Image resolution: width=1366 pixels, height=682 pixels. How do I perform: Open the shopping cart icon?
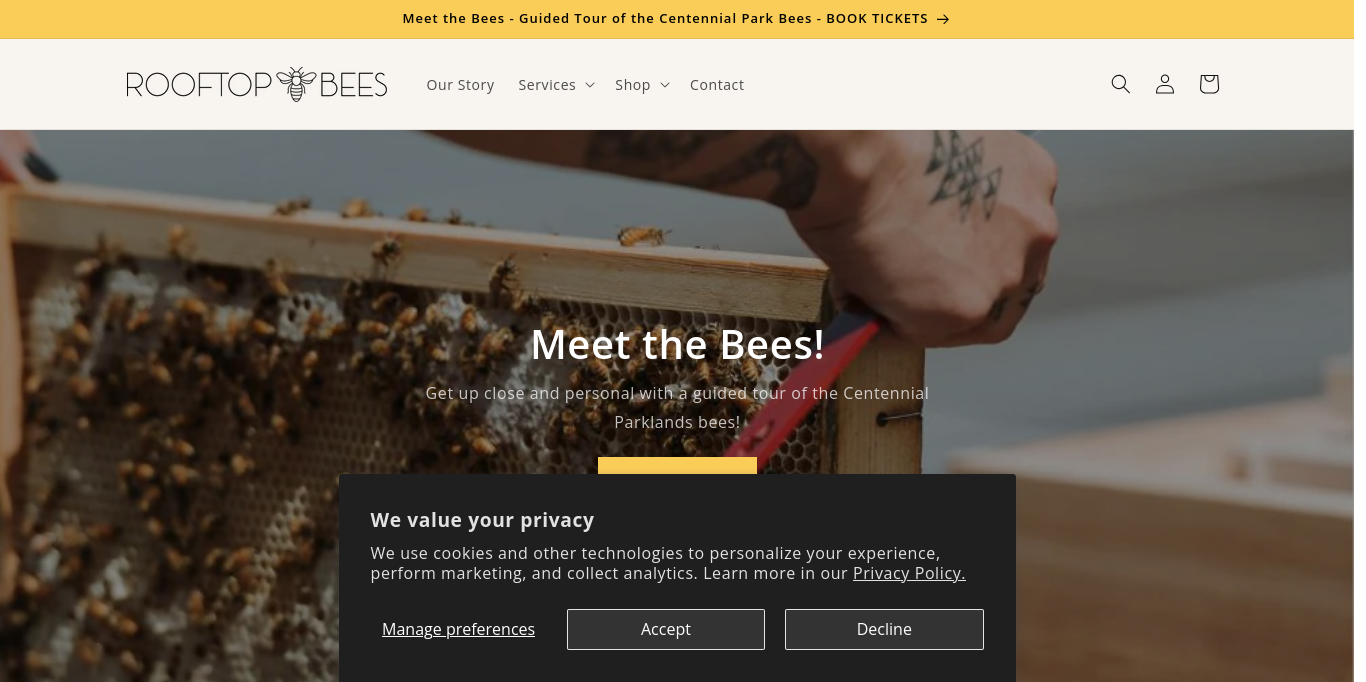(1208, 84)
